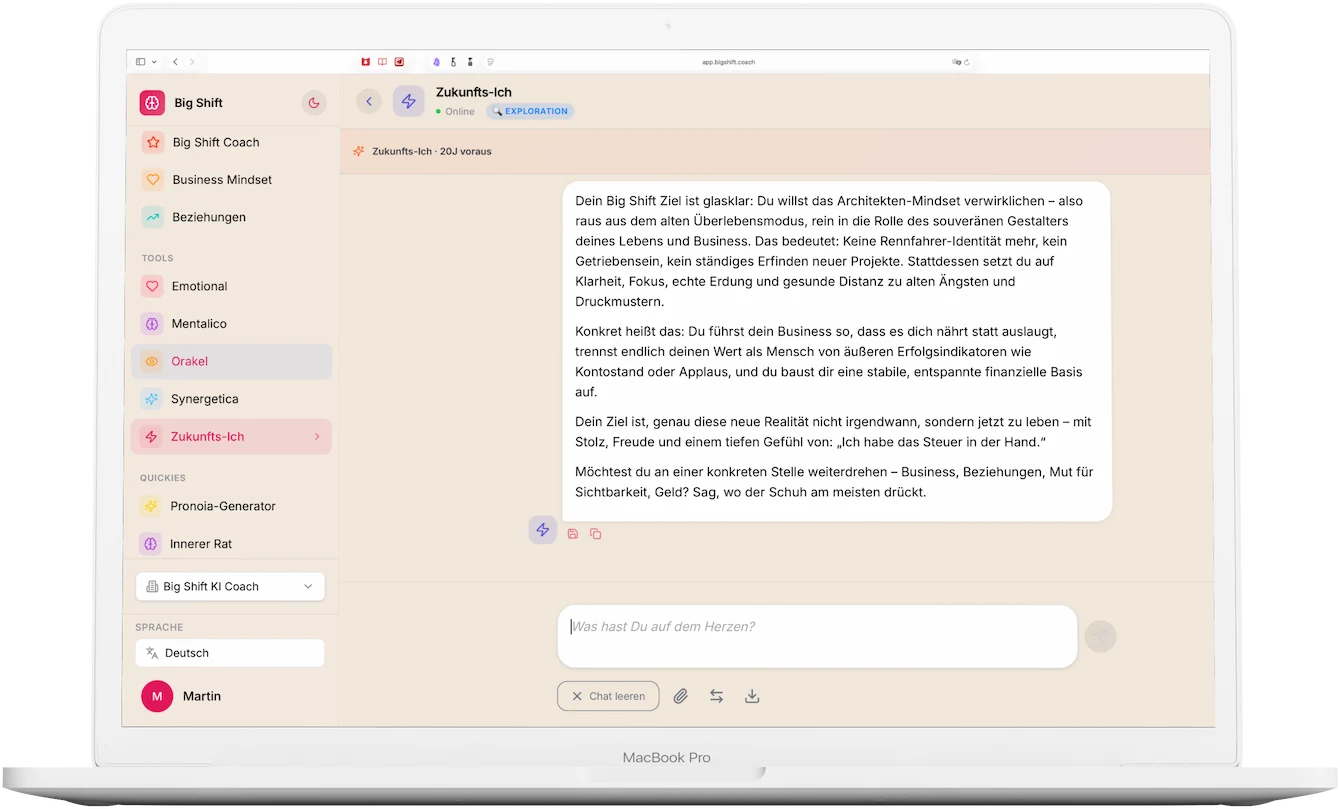Click the translate icon in the address bar
Screen dimensions: 1340x809
point(956,62)
